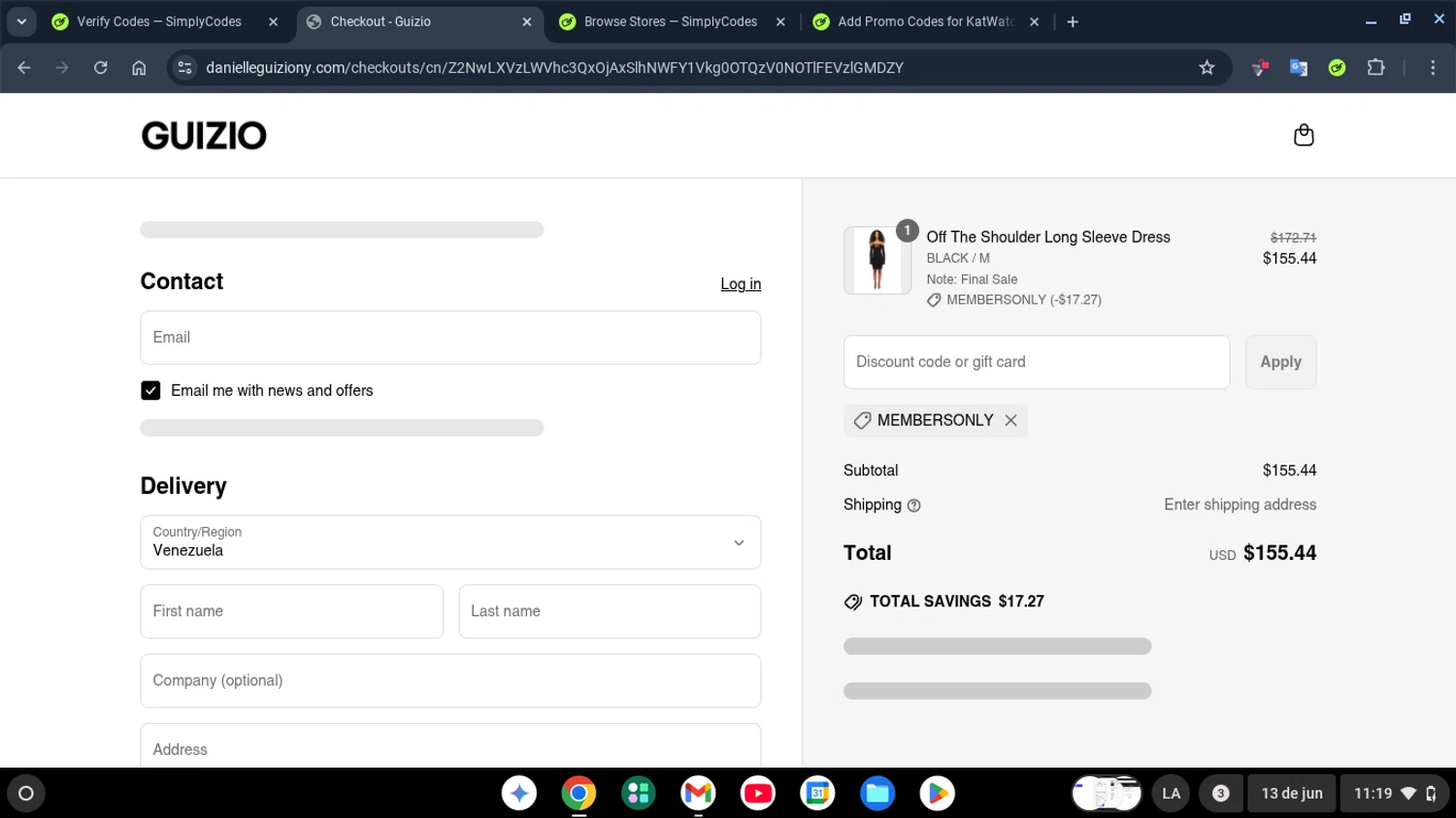Click the shipping help question mark icon
This screenshot has height=818, width=1456.
click(x=913, y=506)
